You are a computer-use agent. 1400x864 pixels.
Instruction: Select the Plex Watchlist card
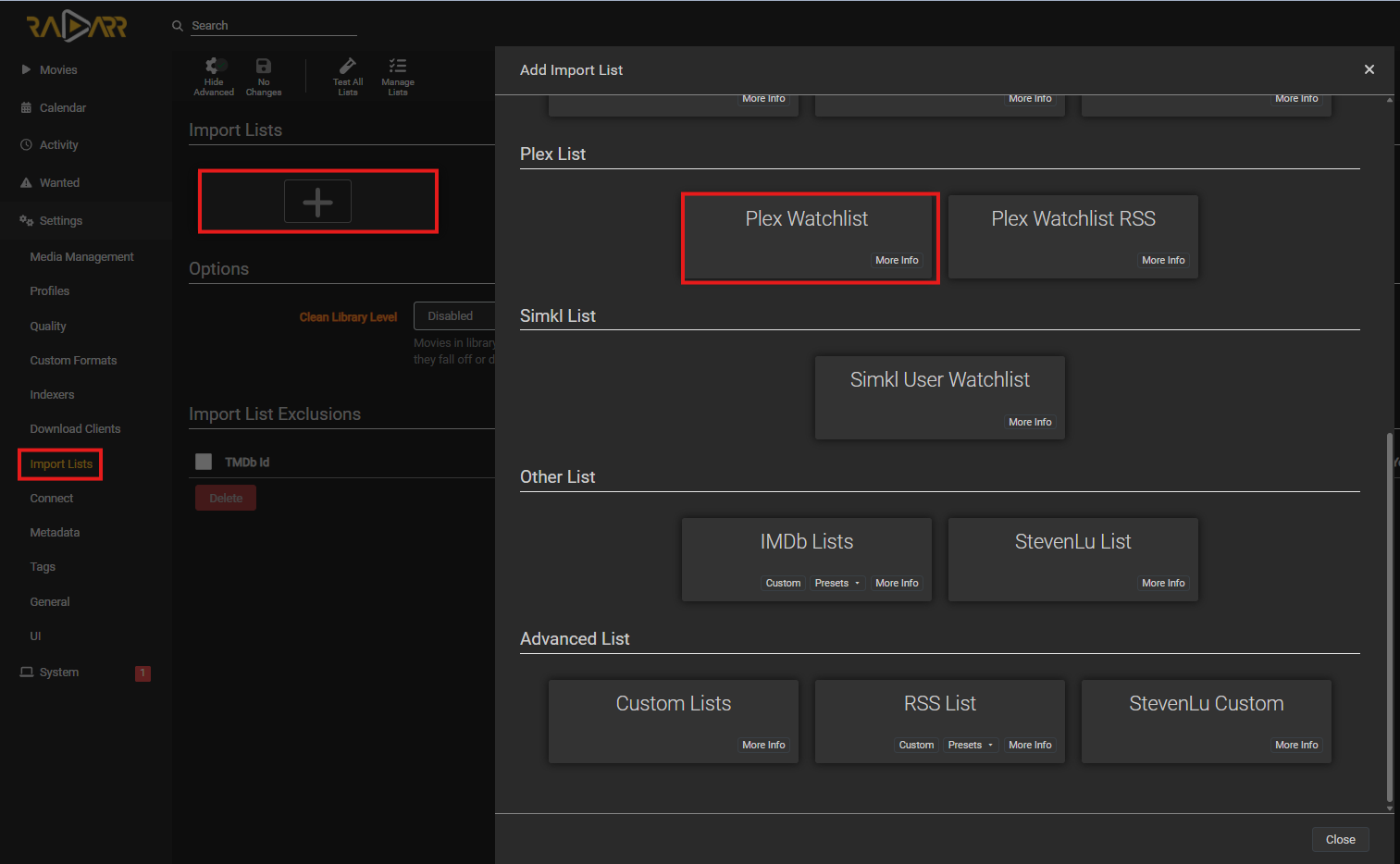coord(807,236)
